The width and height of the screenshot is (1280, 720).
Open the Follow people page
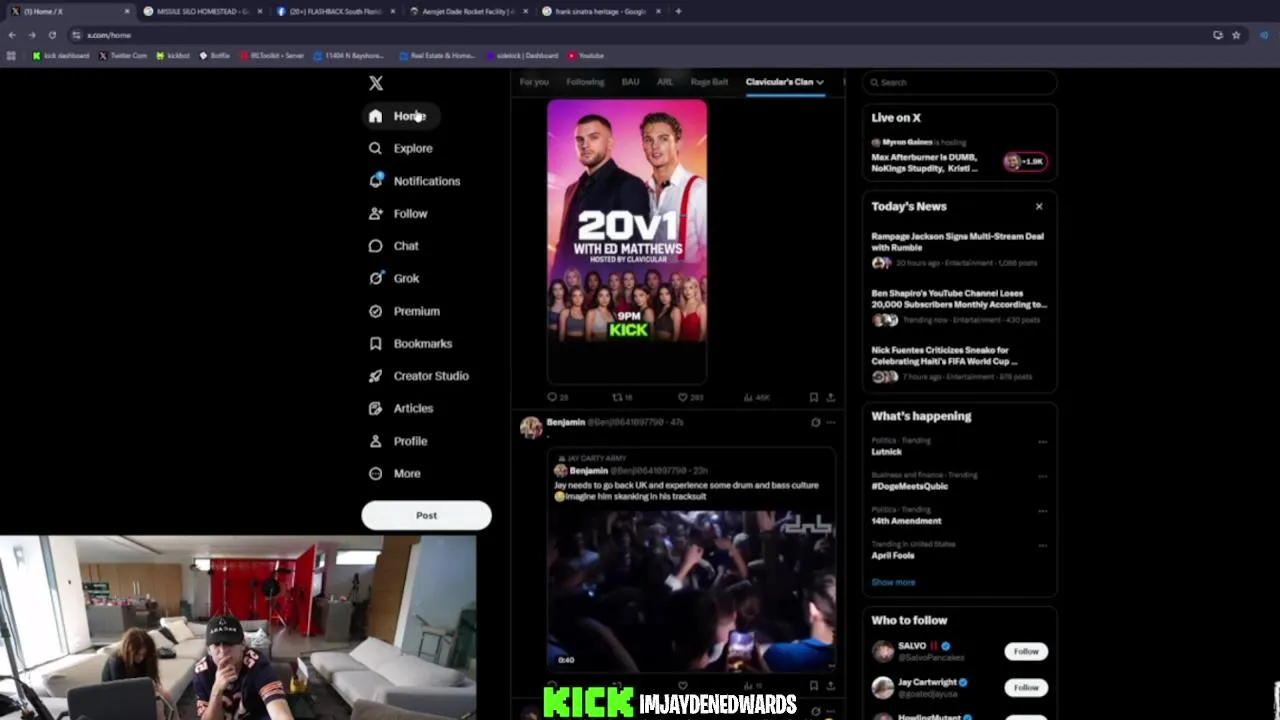pos(398,213)
